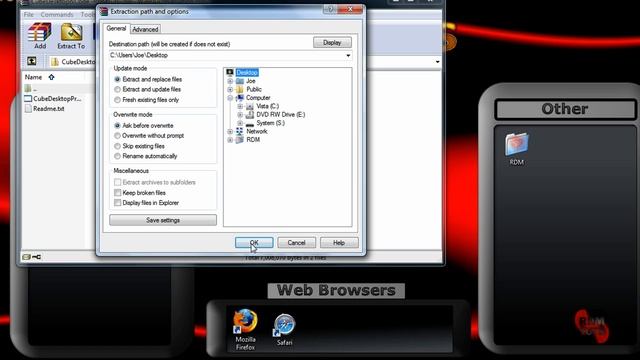Select the Readme.txt file in WinRAR list
Image resolution: width=640 pixels, height=360 pixels.
click(x=44, y=109)
